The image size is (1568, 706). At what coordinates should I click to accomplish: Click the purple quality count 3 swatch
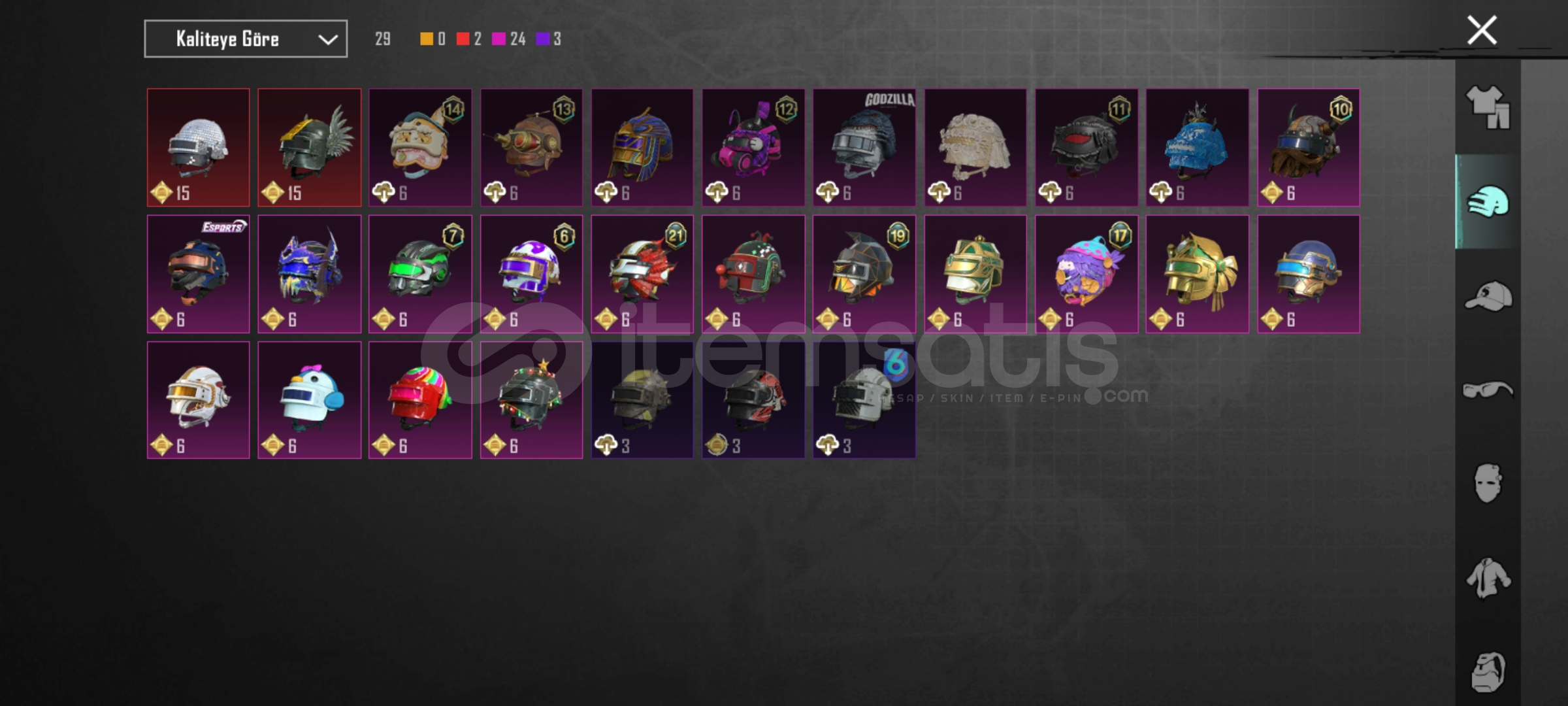click(542, 39)
